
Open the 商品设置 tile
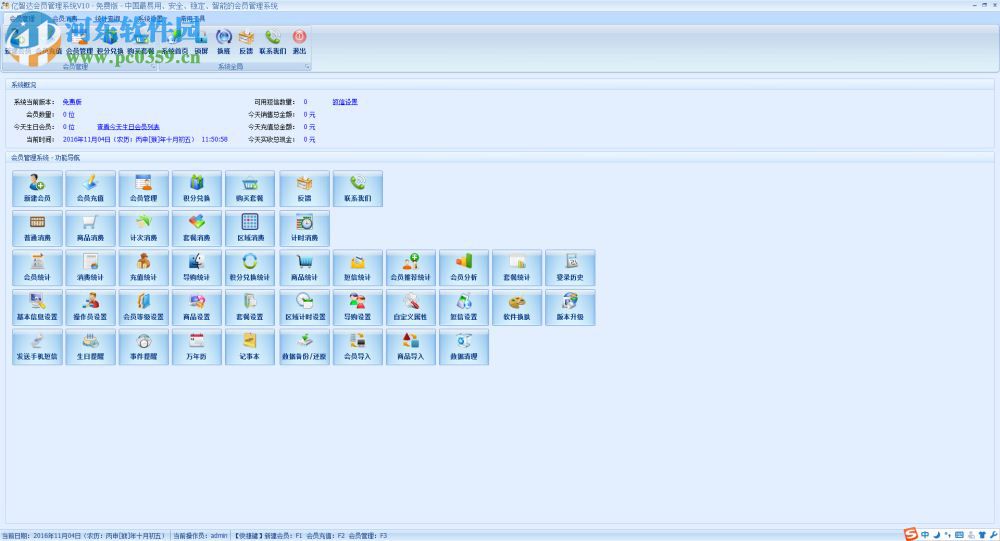(x=196, y=307)
